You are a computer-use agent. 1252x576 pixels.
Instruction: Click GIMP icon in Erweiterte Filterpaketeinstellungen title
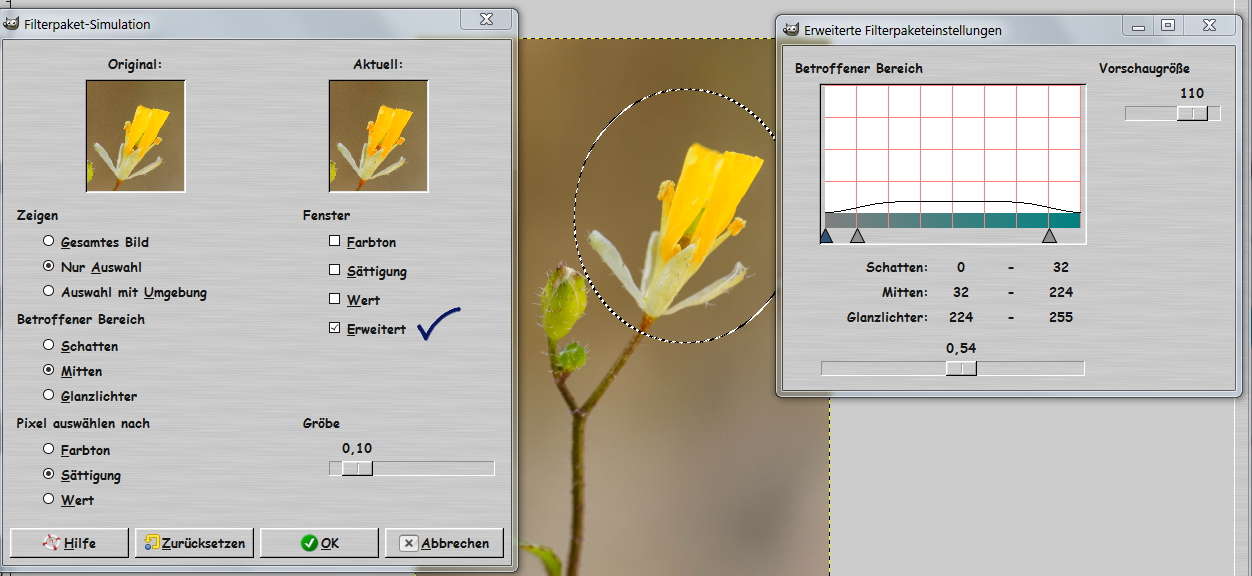click(791, 30)
